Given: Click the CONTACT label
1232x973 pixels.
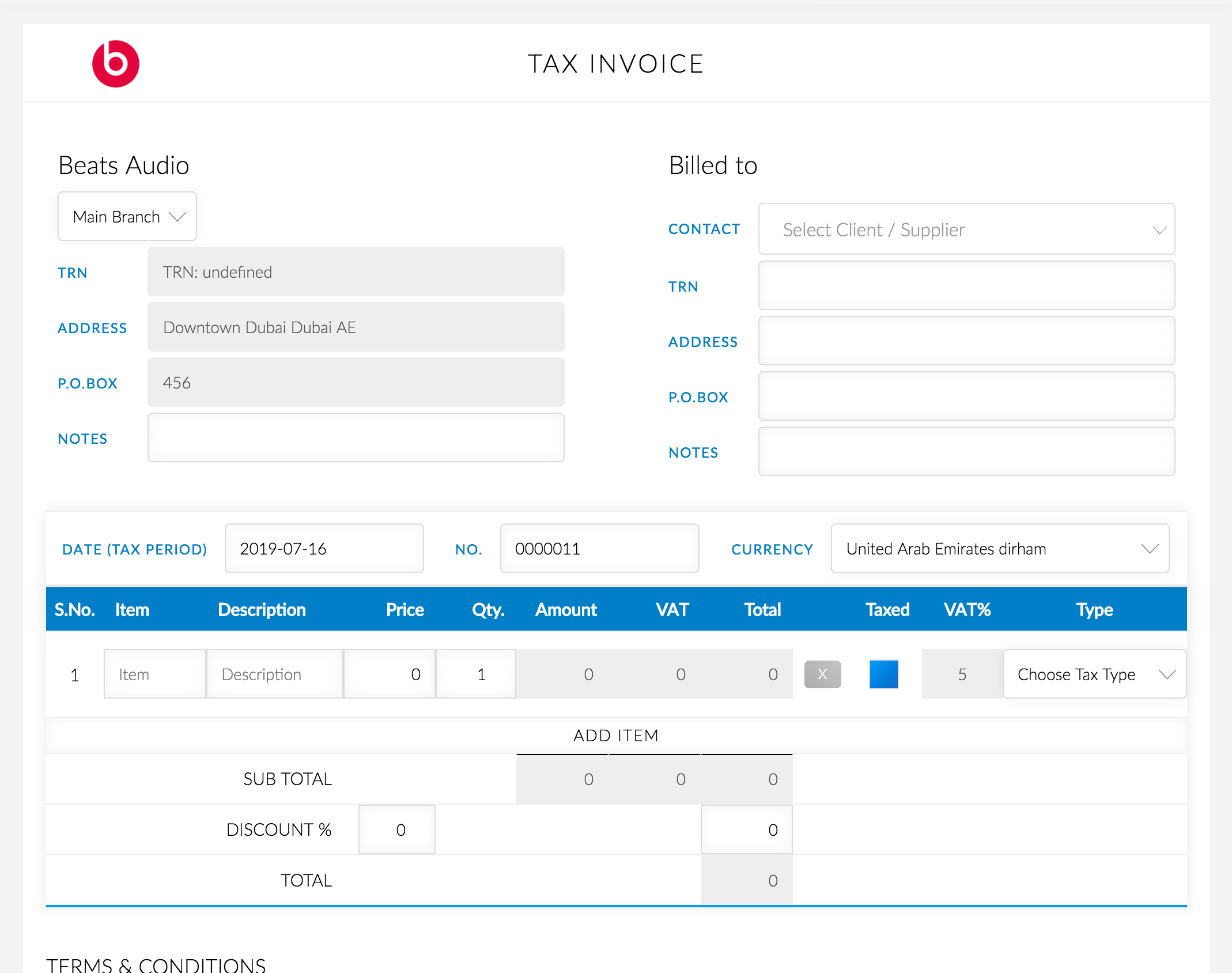Looking at the screenshot, I should pos(704,229).
